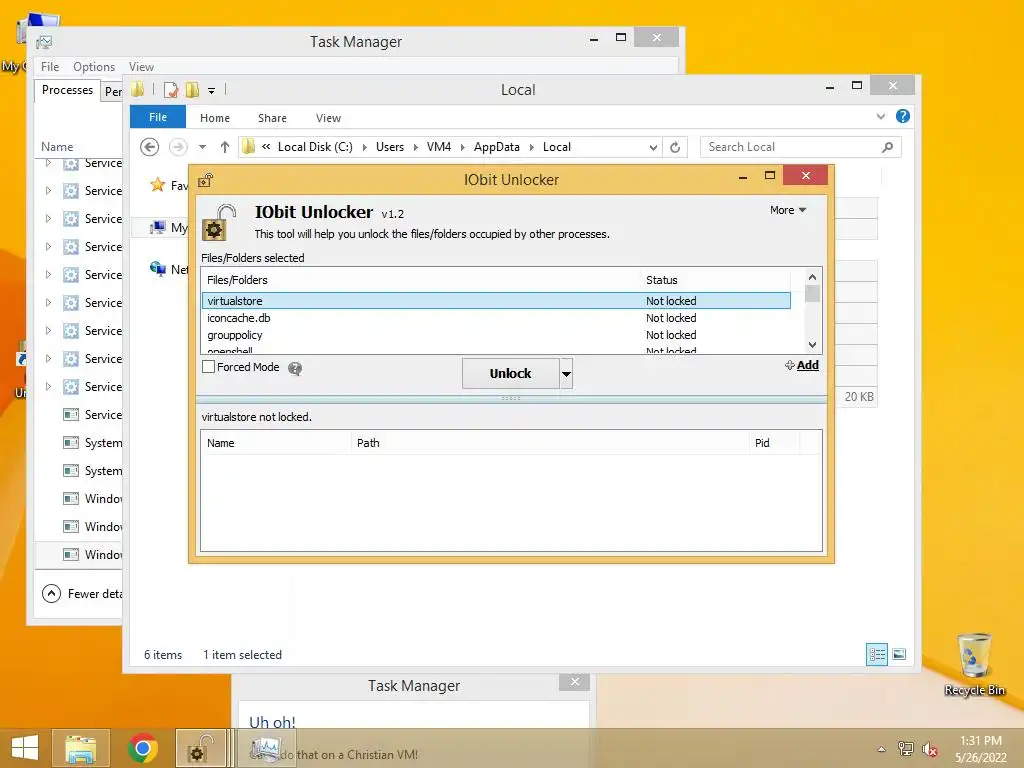Open the recent locations dropdown in Explorer
1024x768 pixels.
click(202, 147)
